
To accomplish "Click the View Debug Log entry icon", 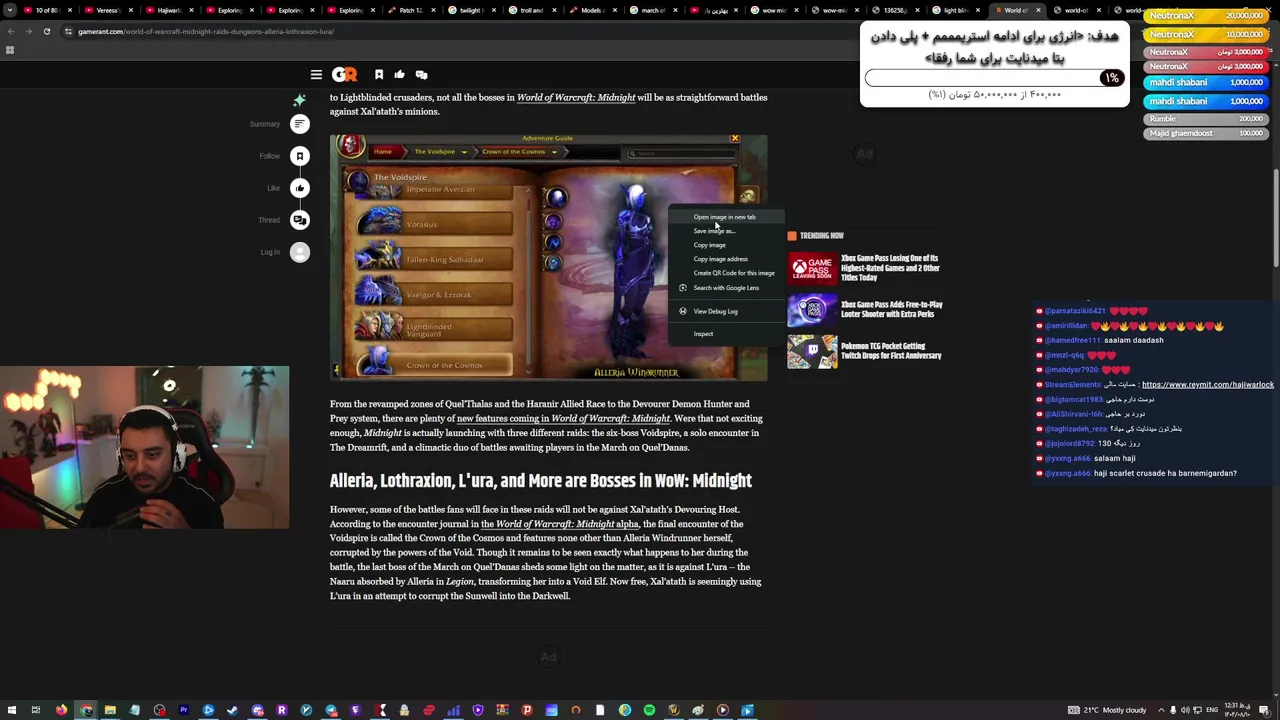I will [x=683, y=311].
